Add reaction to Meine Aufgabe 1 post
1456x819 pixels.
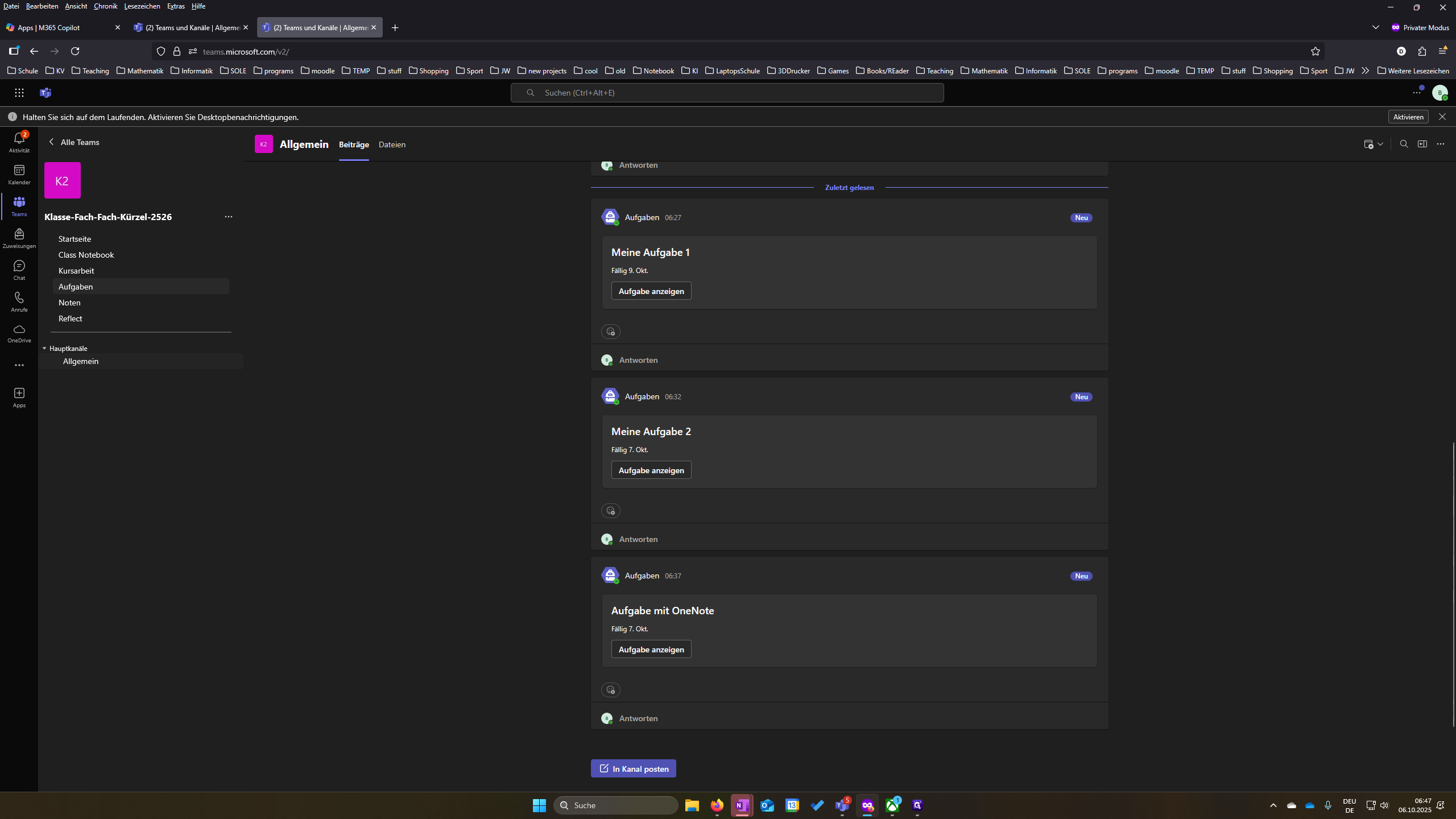(611, 332)
